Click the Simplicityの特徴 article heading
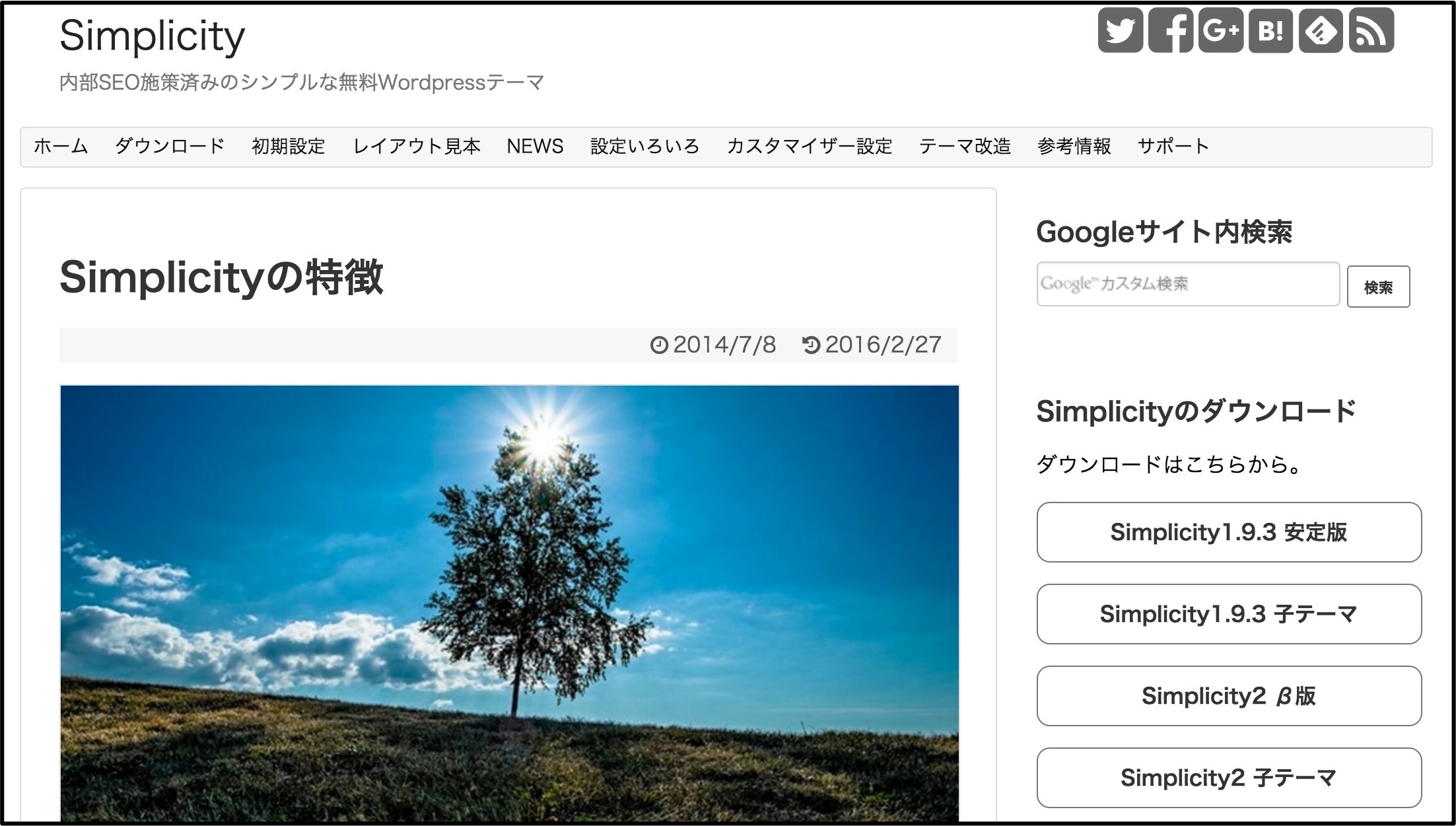 [x=221, y=277]
